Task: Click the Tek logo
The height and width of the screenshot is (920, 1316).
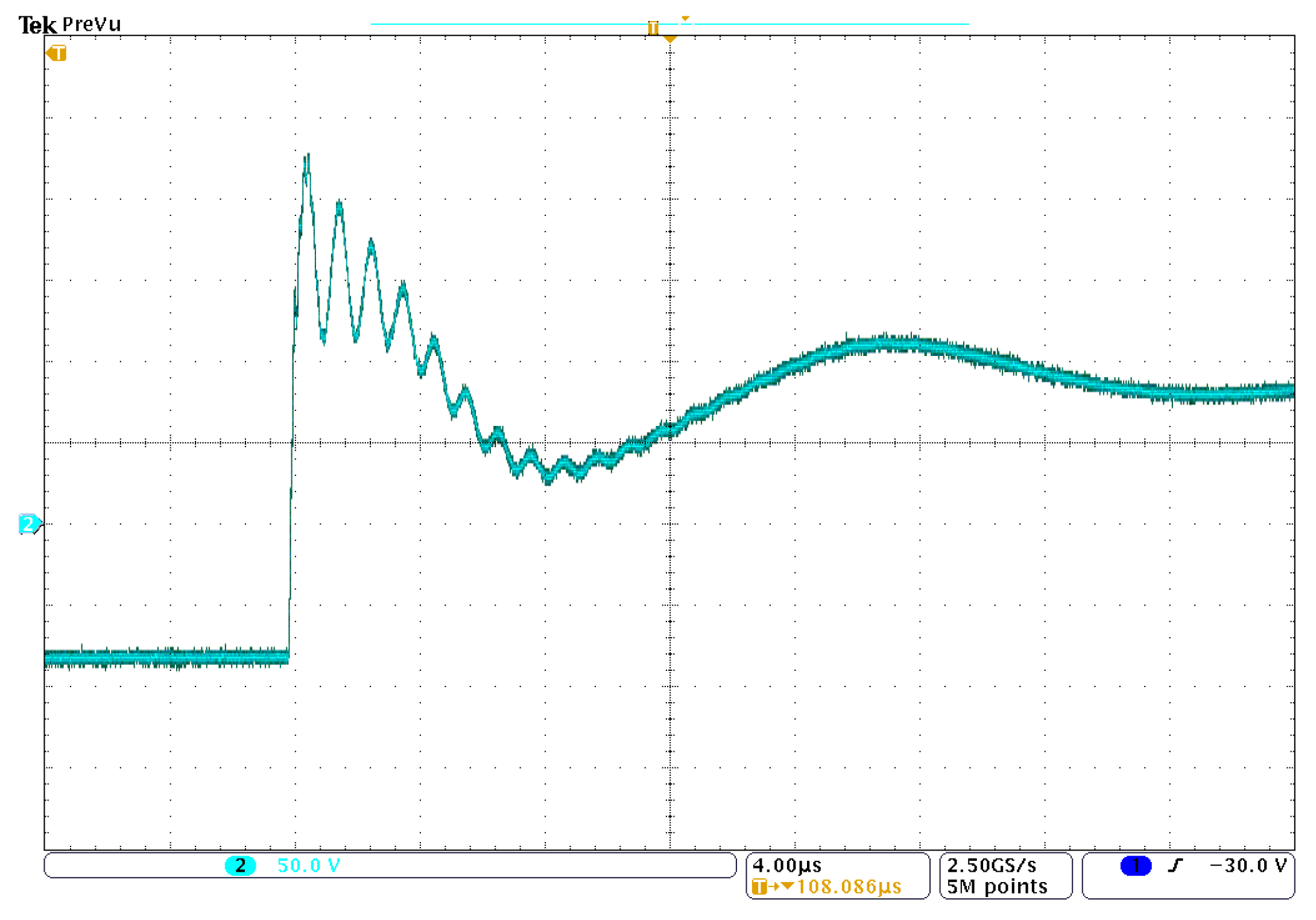Action: (x=37, y=25)
